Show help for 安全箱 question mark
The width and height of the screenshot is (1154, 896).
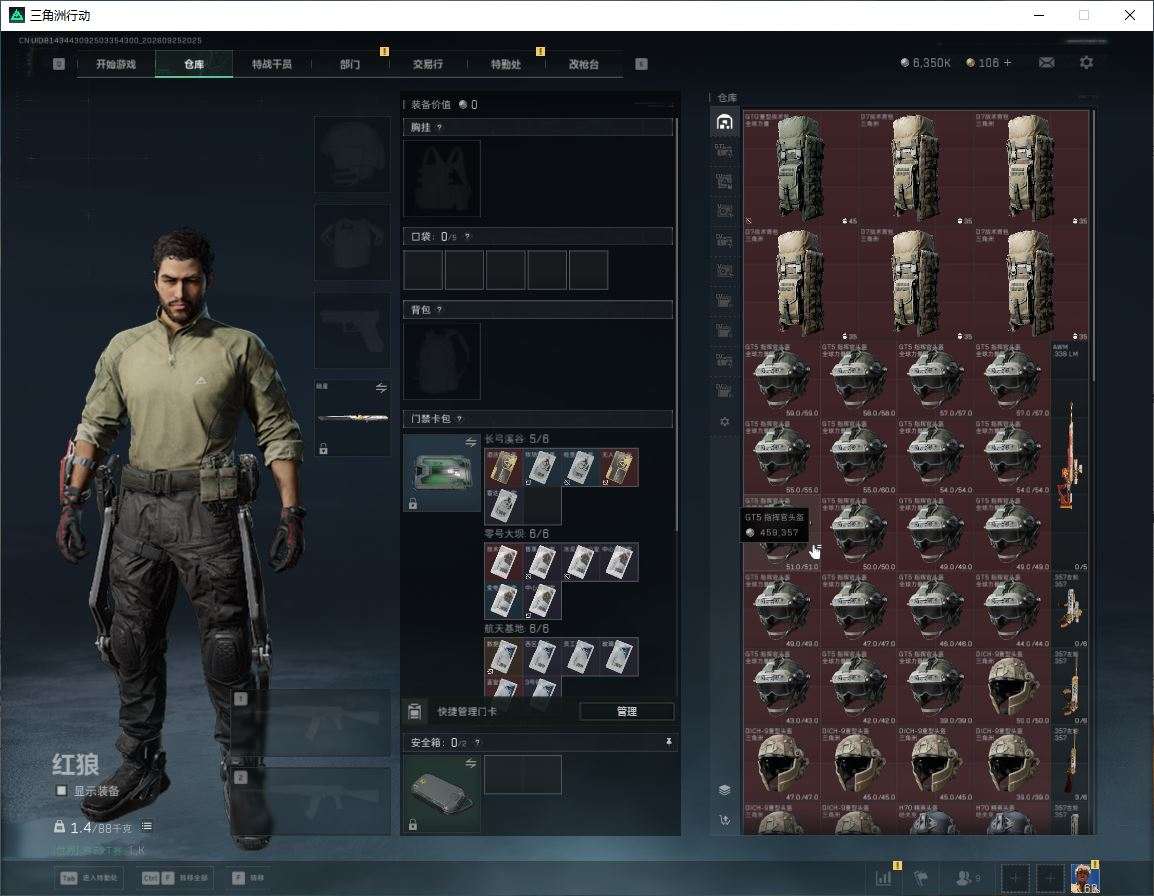(477, 743)
